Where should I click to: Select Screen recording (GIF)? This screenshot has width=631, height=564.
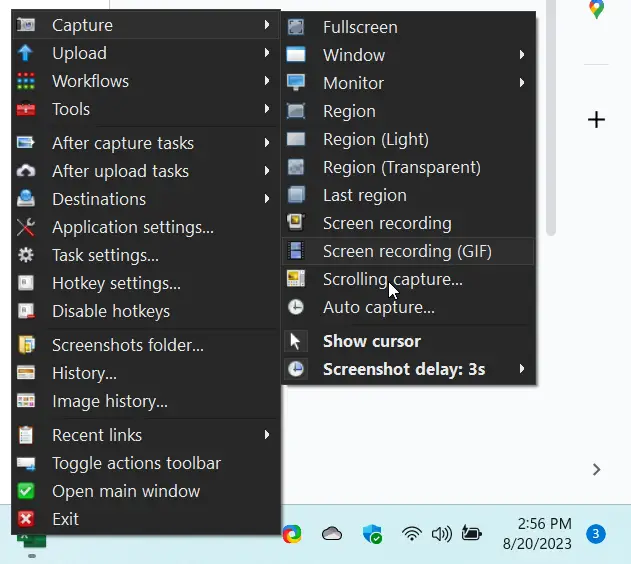[x=409, y=251]
